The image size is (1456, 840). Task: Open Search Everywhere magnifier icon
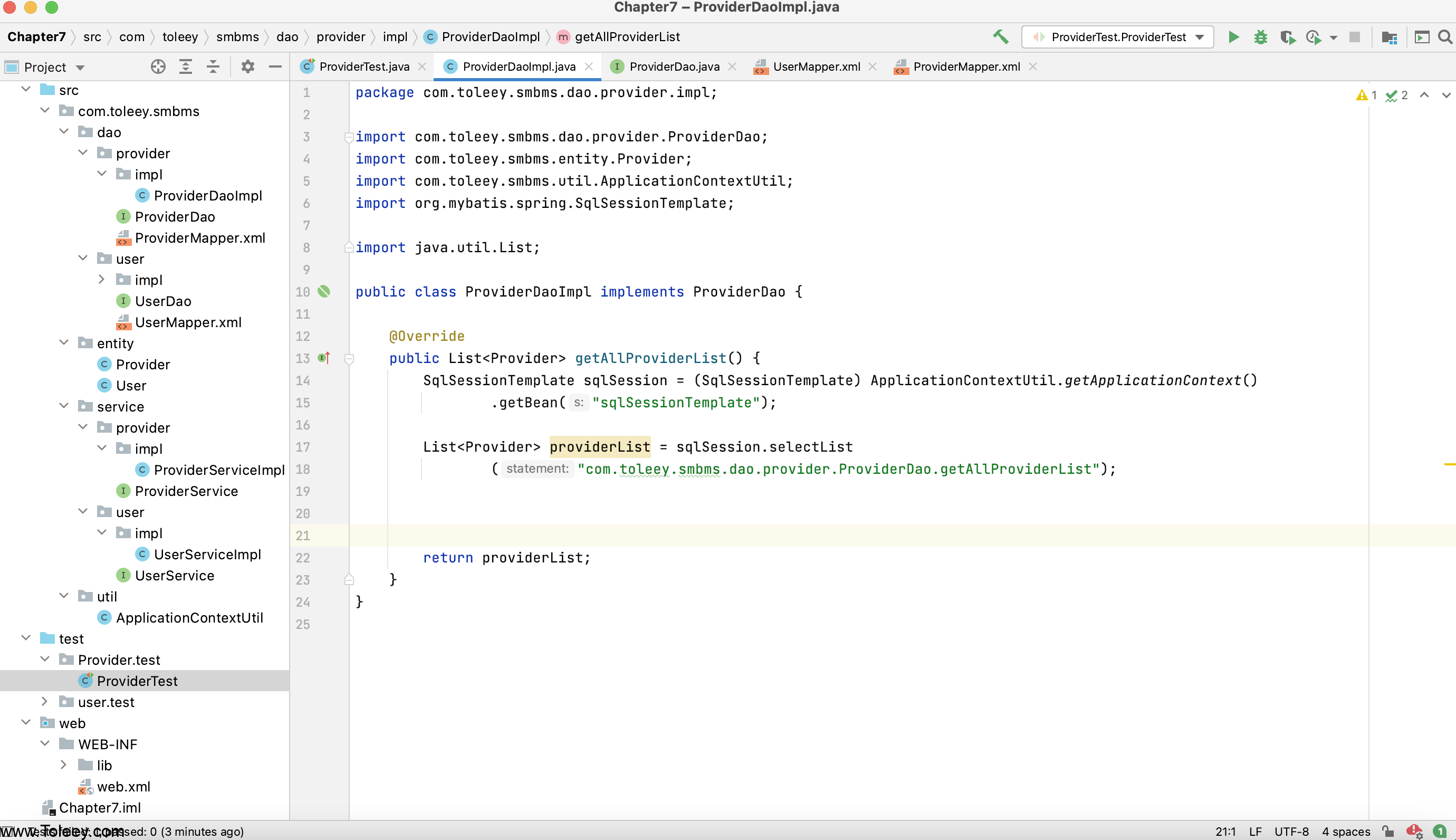tap(1445, 37)
